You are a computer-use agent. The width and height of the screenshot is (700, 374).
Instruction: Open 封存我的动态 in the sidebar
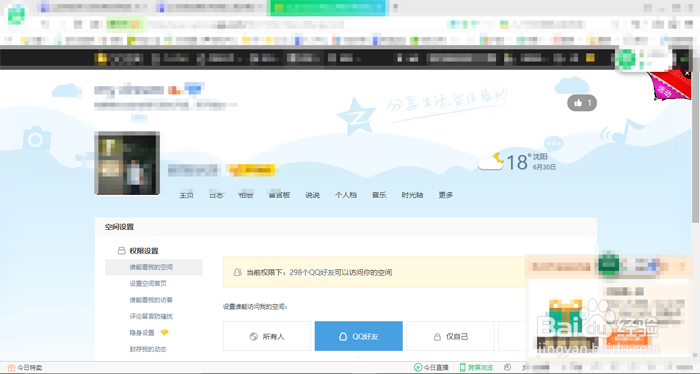coord(148,349)
